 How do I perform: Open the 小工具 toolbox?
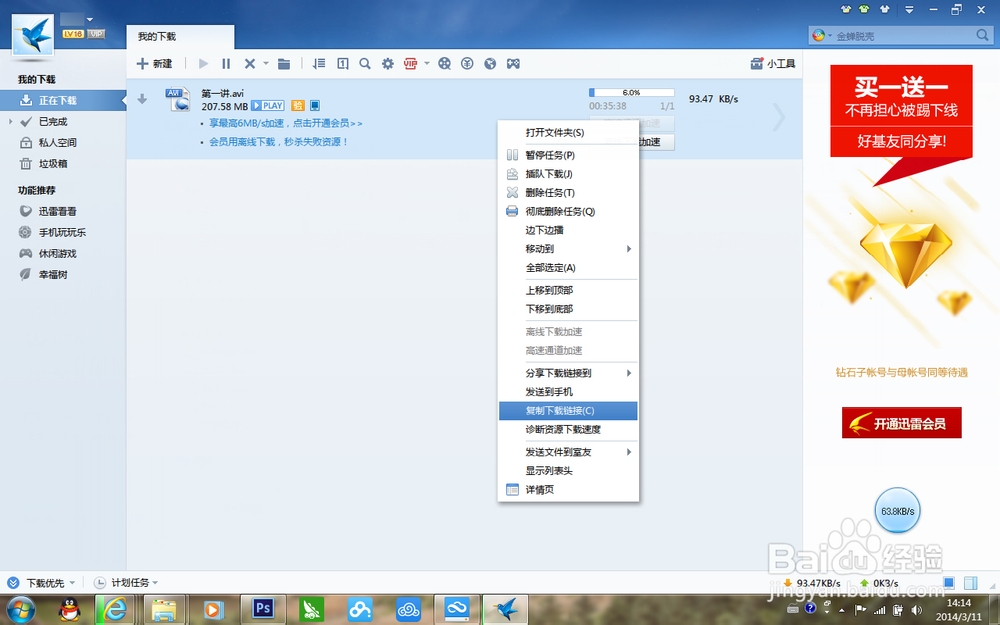click(x=773, y=64)
